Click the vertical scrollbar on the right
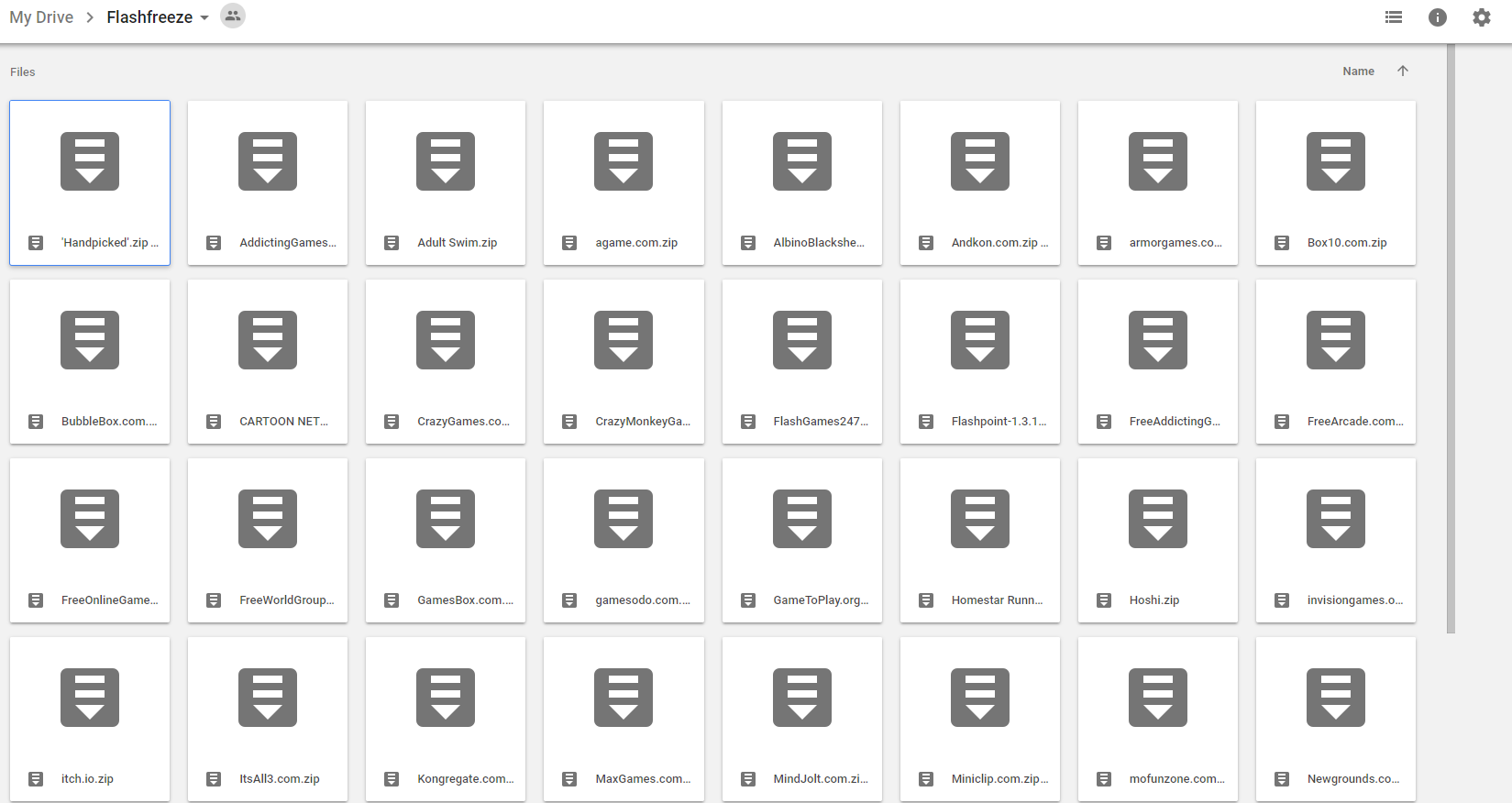Image resolution: width=1512 pixels, height=803 pixels. click(x=1451, y=339)
